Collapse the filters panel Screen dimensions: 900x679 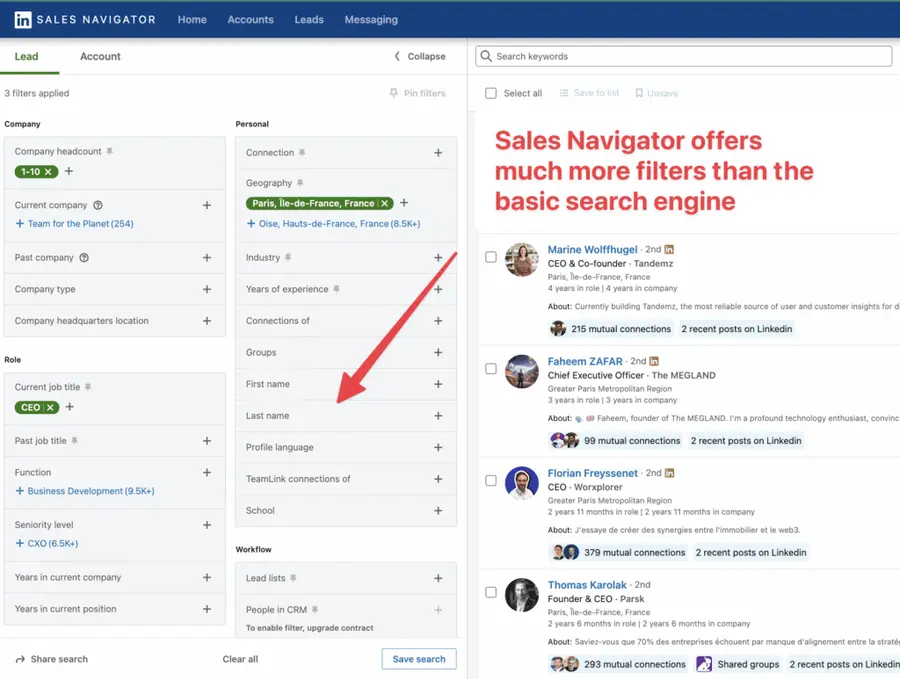[420, 57]
